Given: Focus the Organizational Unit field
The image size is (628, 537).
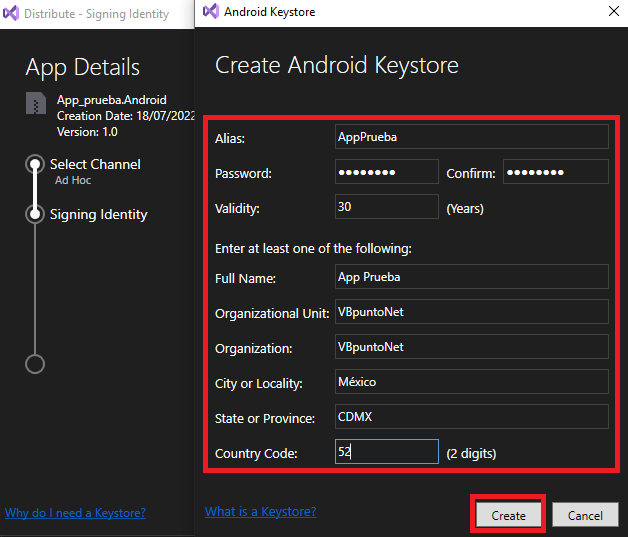Looking at the screenshot, I should point(472,312).
